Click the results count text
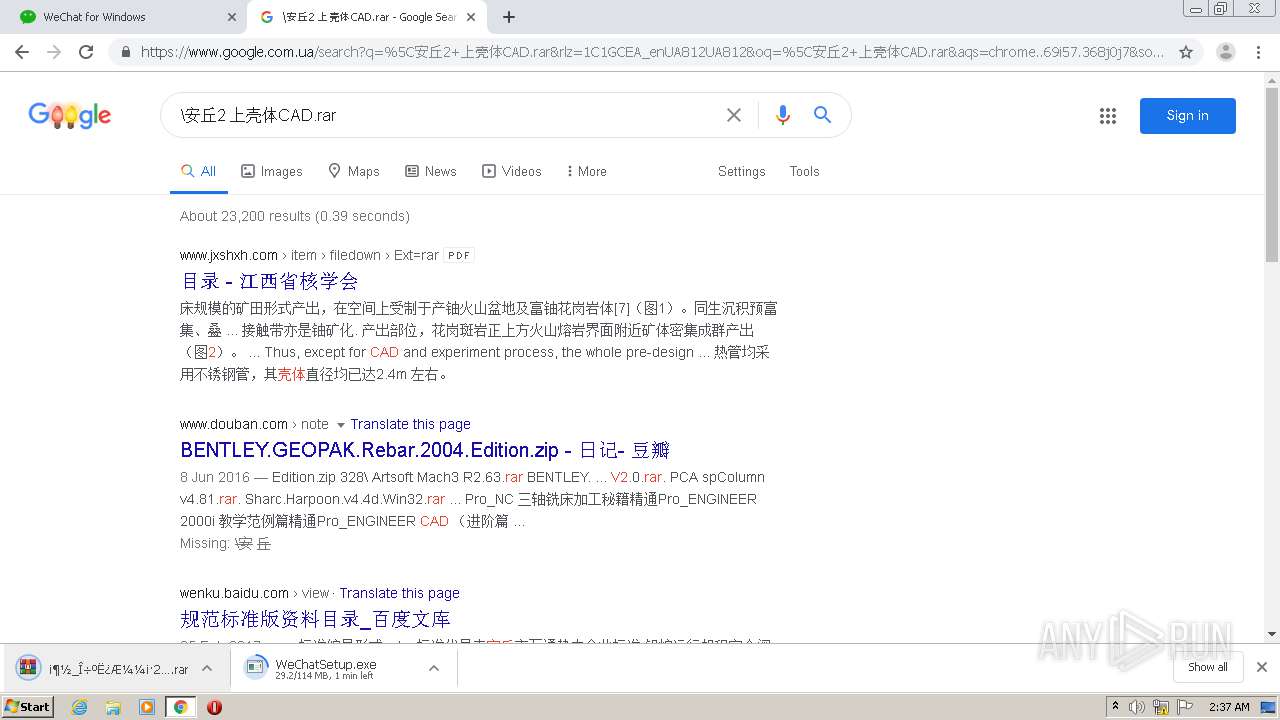1280x720 pixels. (x=295, y=216)
